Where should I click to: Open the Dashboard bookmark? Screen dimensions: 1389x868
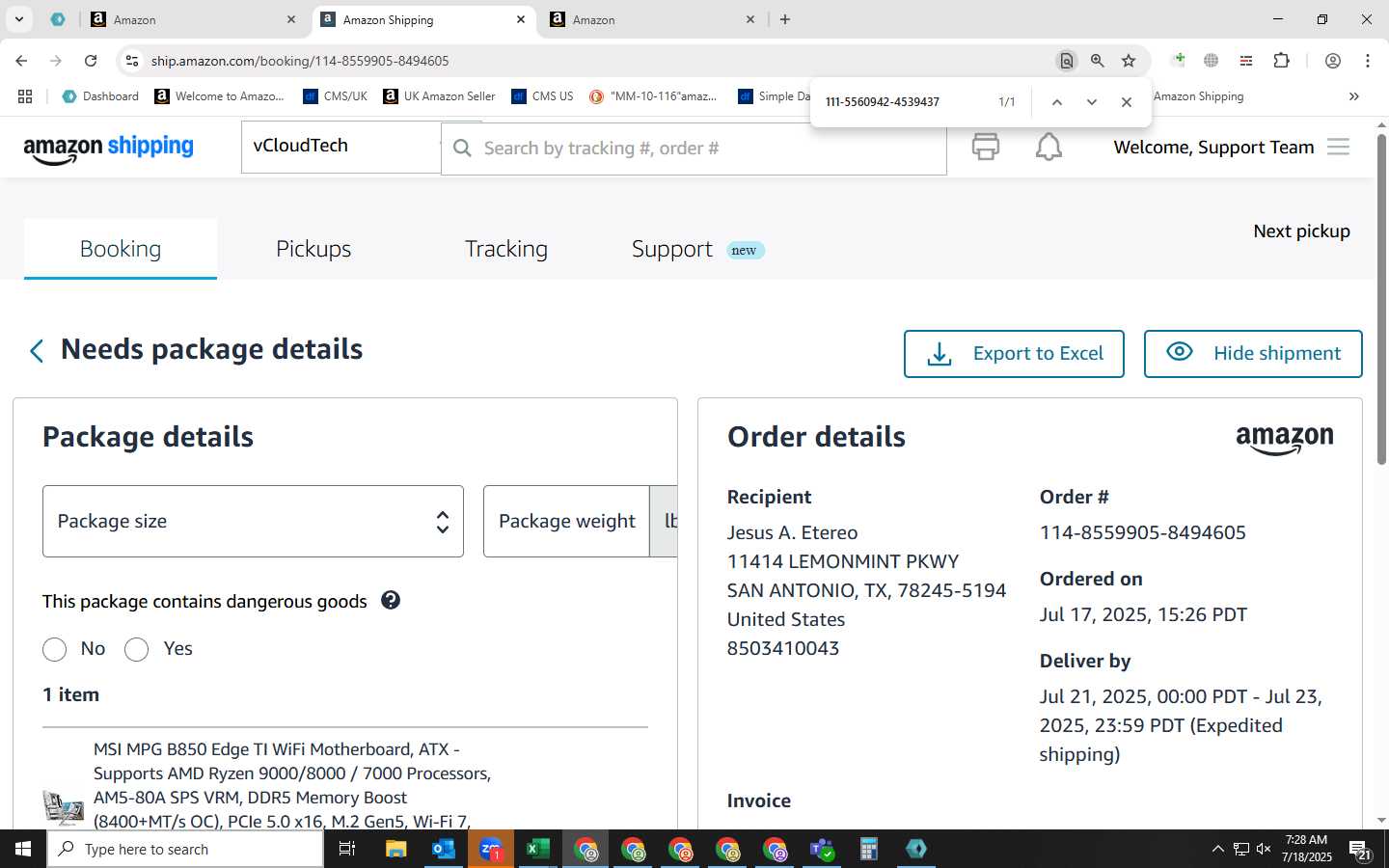pos(100,96)
